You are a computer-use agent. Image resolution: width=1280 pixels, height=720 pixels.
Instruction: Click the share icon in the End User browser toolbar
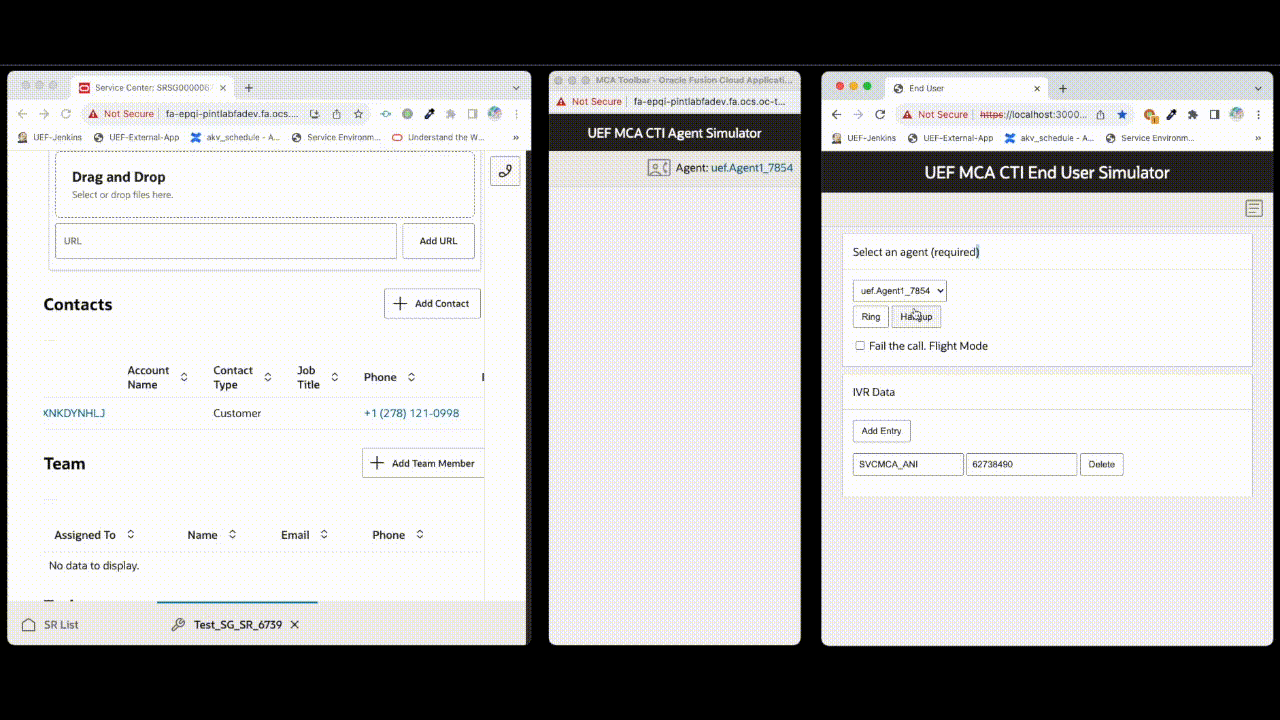tap(1103, 115)
